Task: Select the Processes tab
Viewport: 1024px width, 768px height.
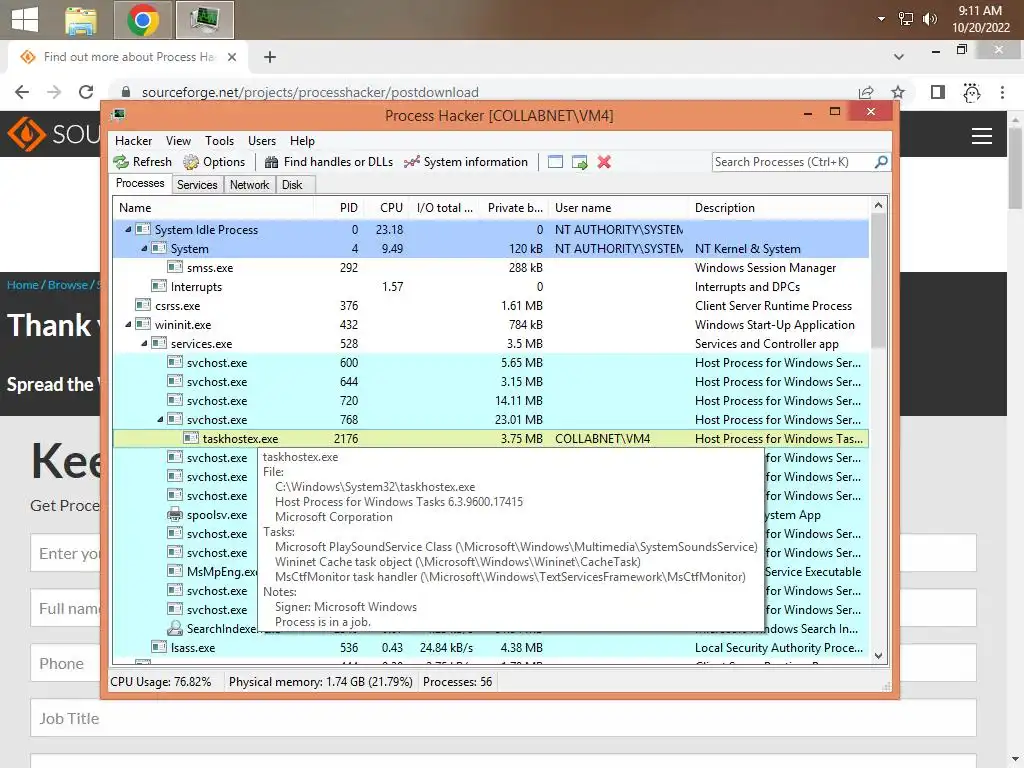Action: 140,184
